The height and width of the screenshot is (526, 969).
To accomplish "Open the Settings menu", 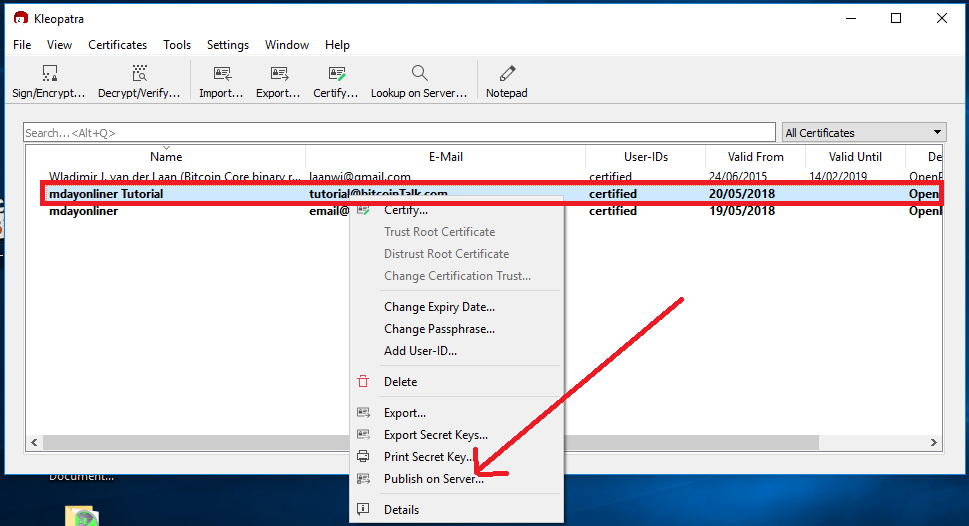I will (227, 45).
